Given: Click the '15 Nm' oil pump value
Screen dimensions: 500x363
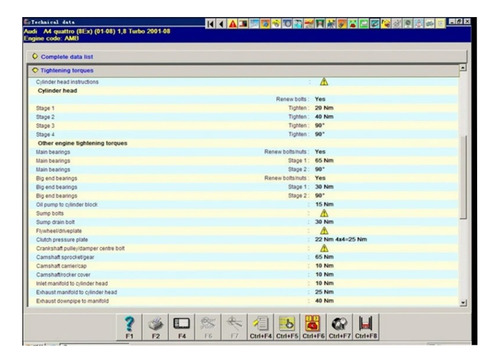Looking at the screenshot, I should (x=324, y=204).
